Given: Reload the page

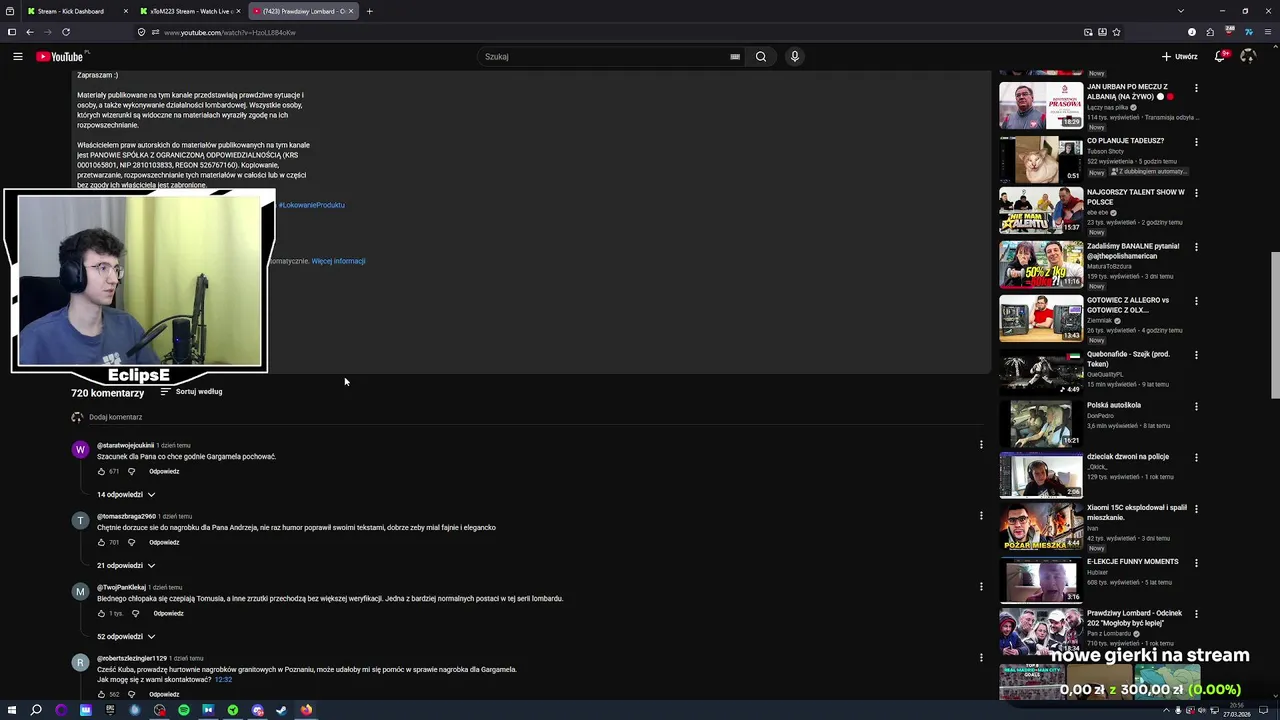Looking at the screenshot, I should (66, 32).
